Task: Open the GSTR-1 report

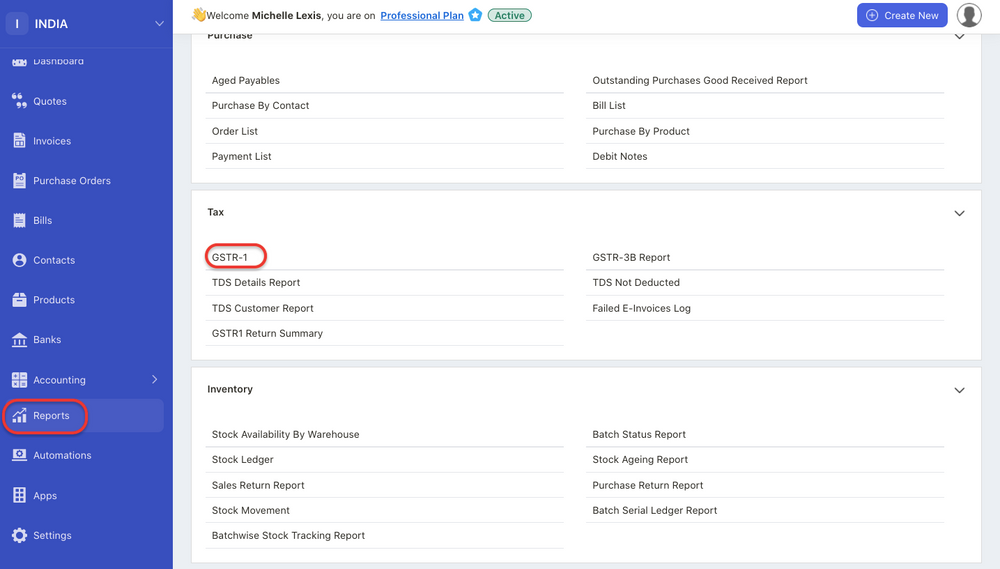Action: click(x=230, y=257)
